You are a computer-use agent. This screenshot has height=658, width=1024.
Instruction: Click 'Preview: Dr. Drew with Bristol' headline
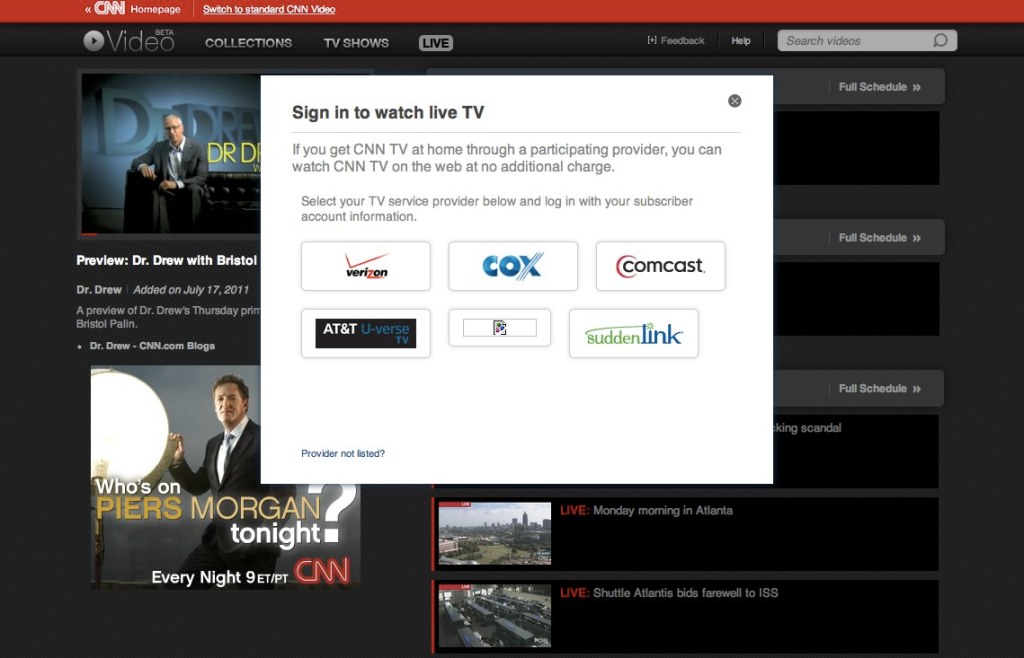[167, 260]
